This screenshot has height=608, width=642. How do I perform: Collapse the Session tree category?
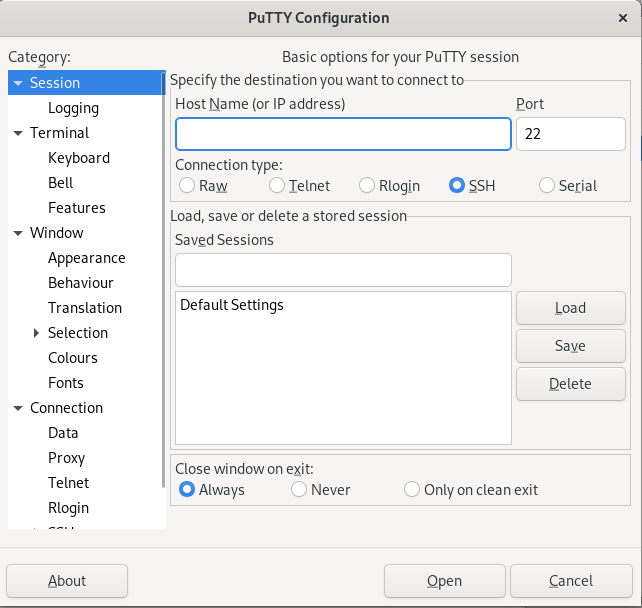click(x=18, y=83)
